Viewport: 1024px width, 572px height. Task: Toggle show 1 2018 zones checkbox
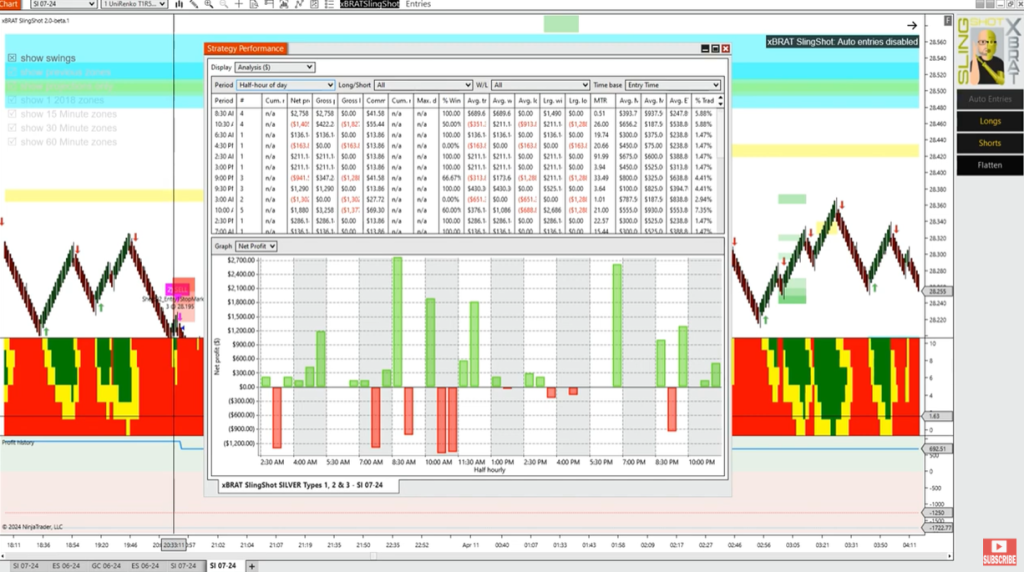(x=12, y=100)
